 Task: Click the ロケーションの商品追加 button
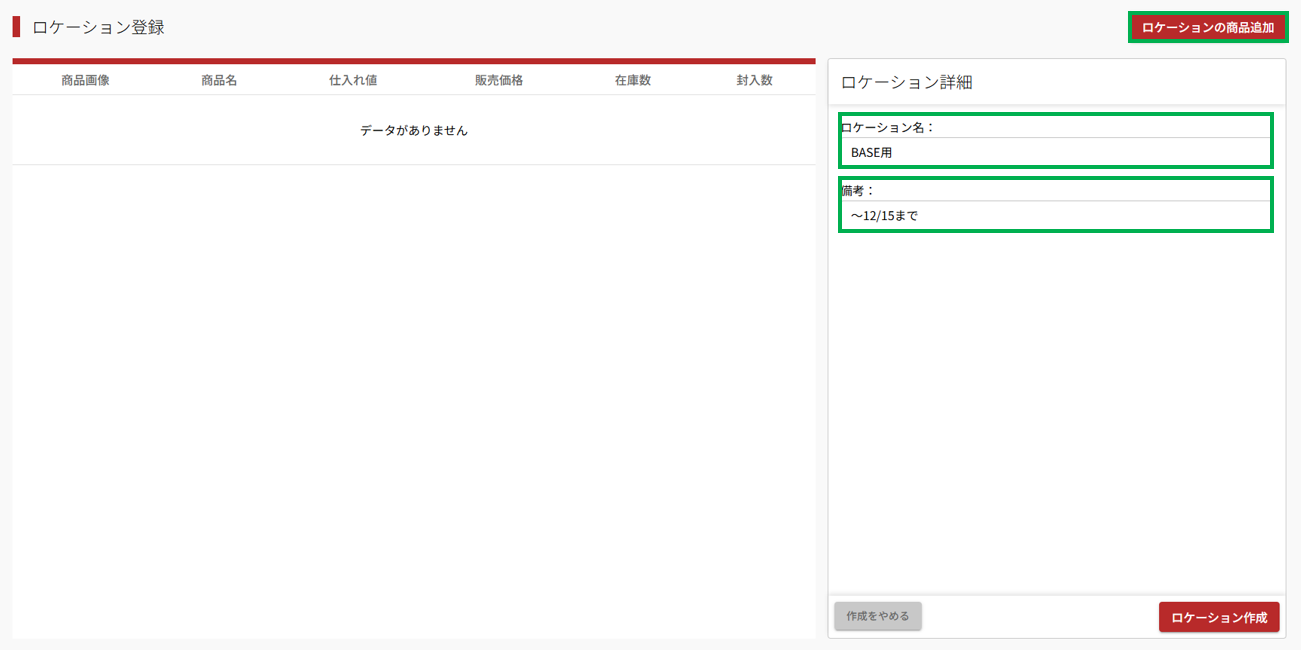tap(1208, 28)
